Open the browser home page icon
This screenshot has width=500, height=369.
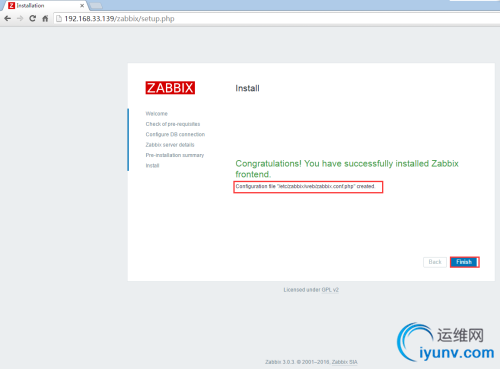45,19
